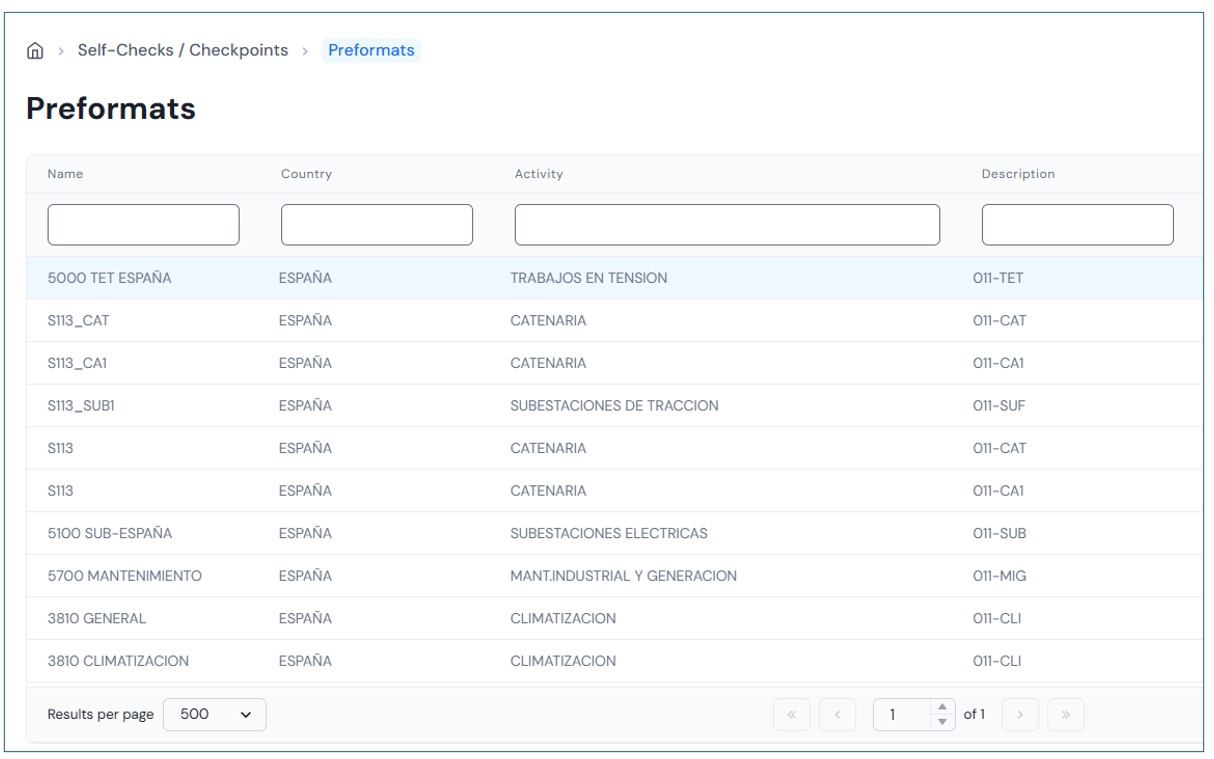The width and height of the screenshot is (1214, 759).
Task: Open Self-Checks / Checkpoints breadcrumb link
Action: (182, 51)
